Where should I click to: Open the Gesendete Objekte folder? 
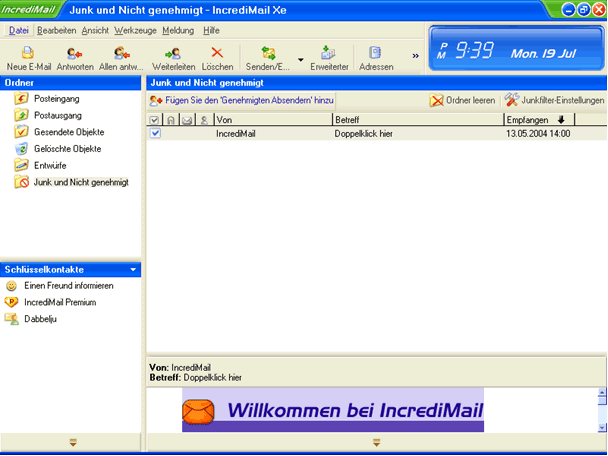pyautogui.click(x=69, y=132)
